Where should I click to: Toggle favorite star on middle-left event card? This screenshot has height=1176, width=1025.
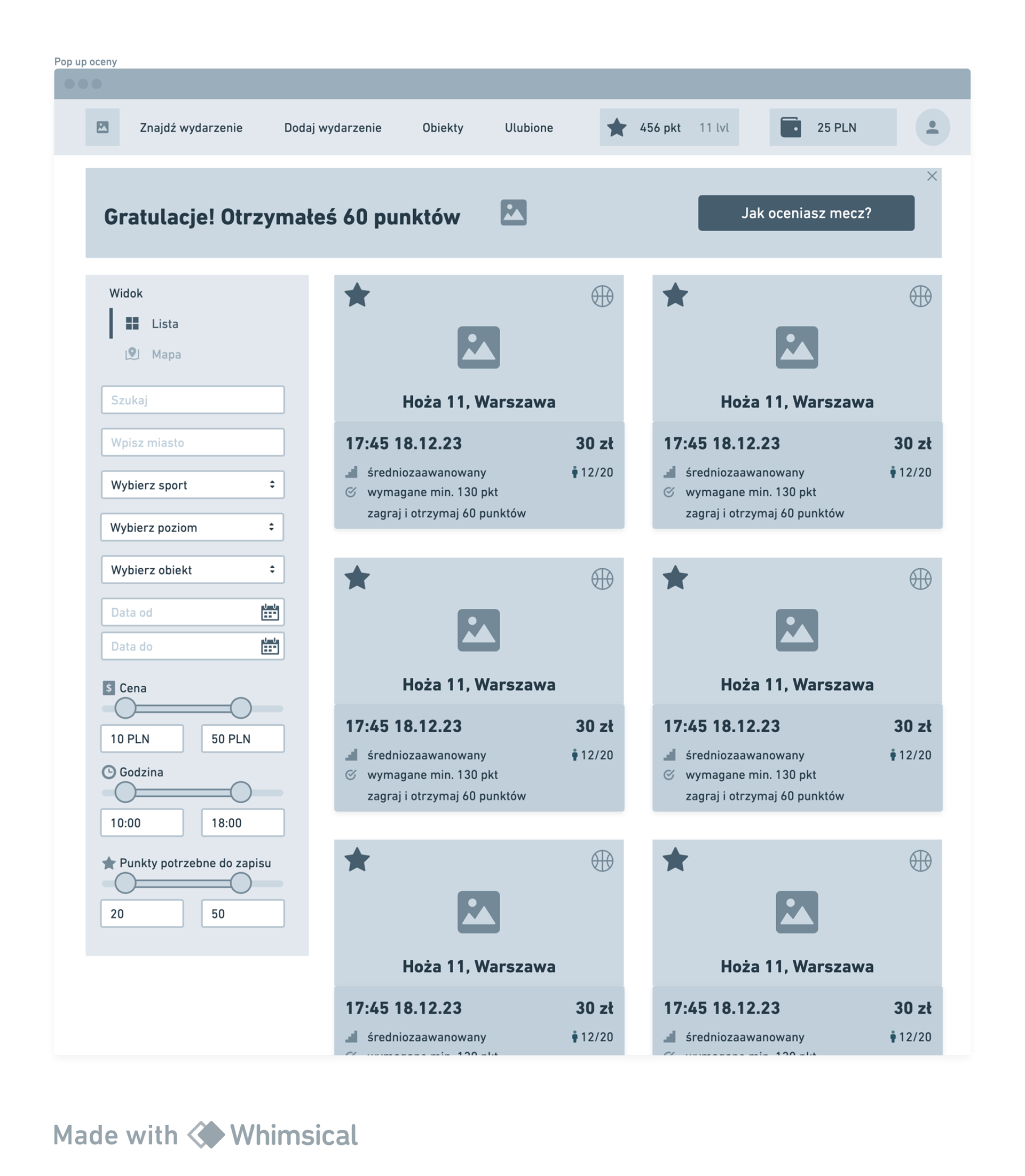[x=357, y=578]
